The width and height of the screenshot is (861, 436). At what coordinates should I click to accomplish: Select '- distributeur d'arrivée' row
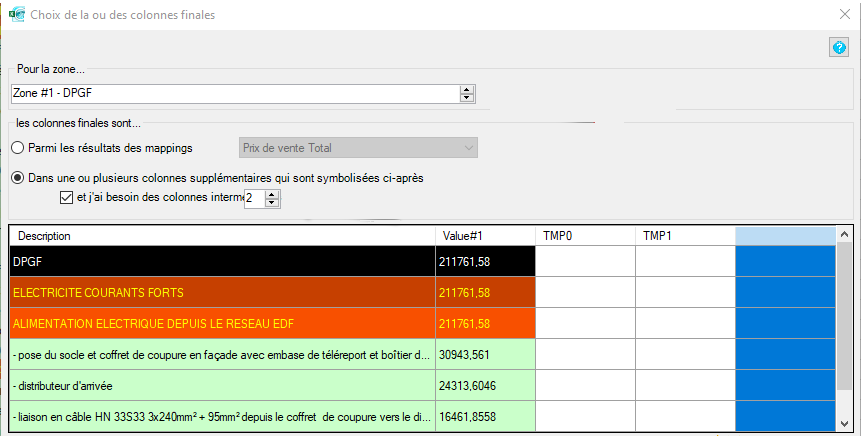click(x=222, y=385)
